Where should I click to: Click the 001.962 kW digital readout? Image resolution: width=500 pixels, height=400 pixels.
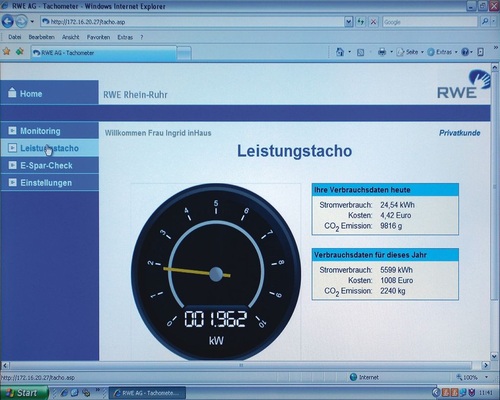coord(216,319)
